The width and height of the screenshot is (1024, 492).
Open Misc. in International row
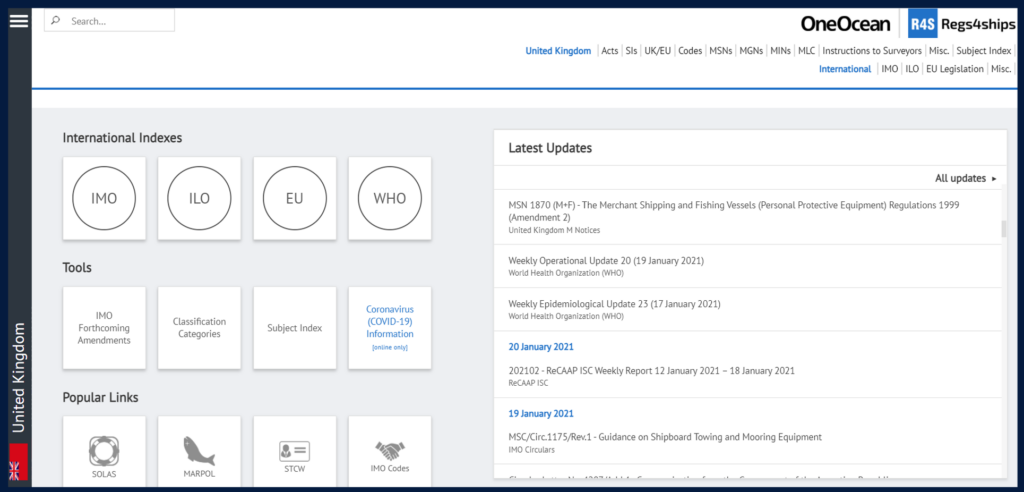pyautogui.click(x=1000, y=69)
